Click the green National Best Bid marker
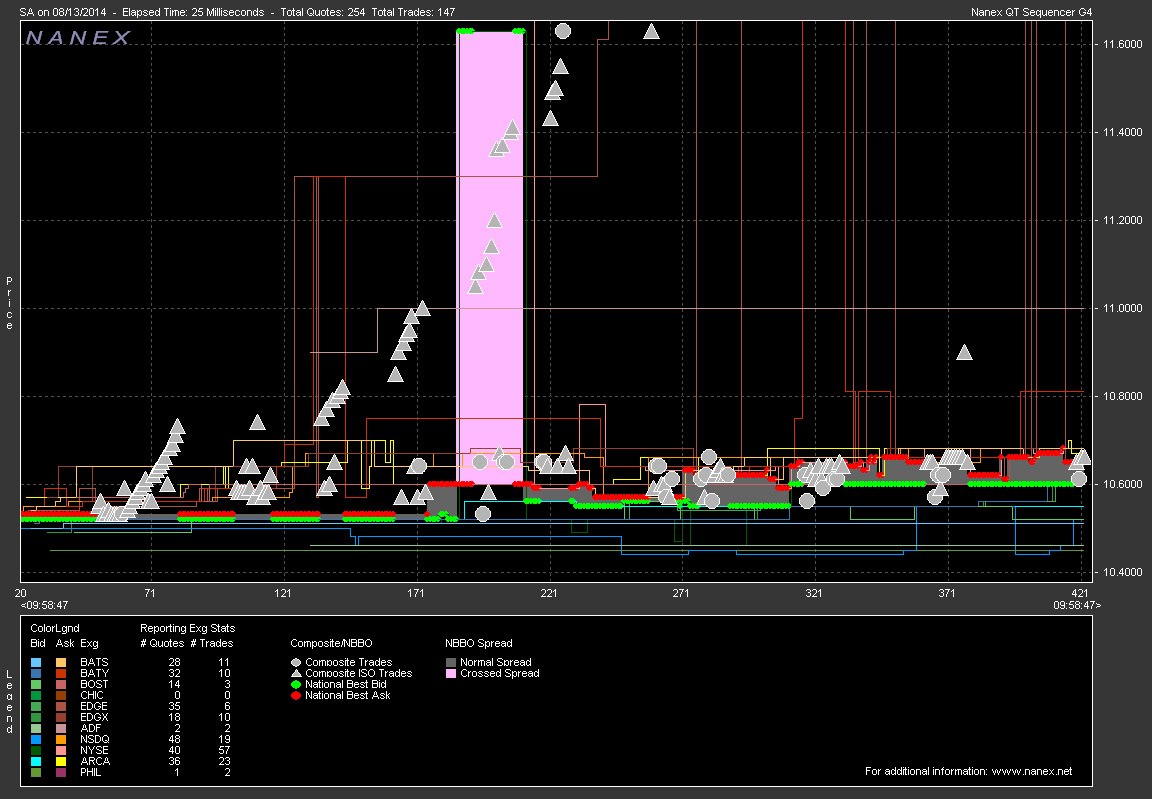This screenshot has width=1152, height=799. (296, 684)
